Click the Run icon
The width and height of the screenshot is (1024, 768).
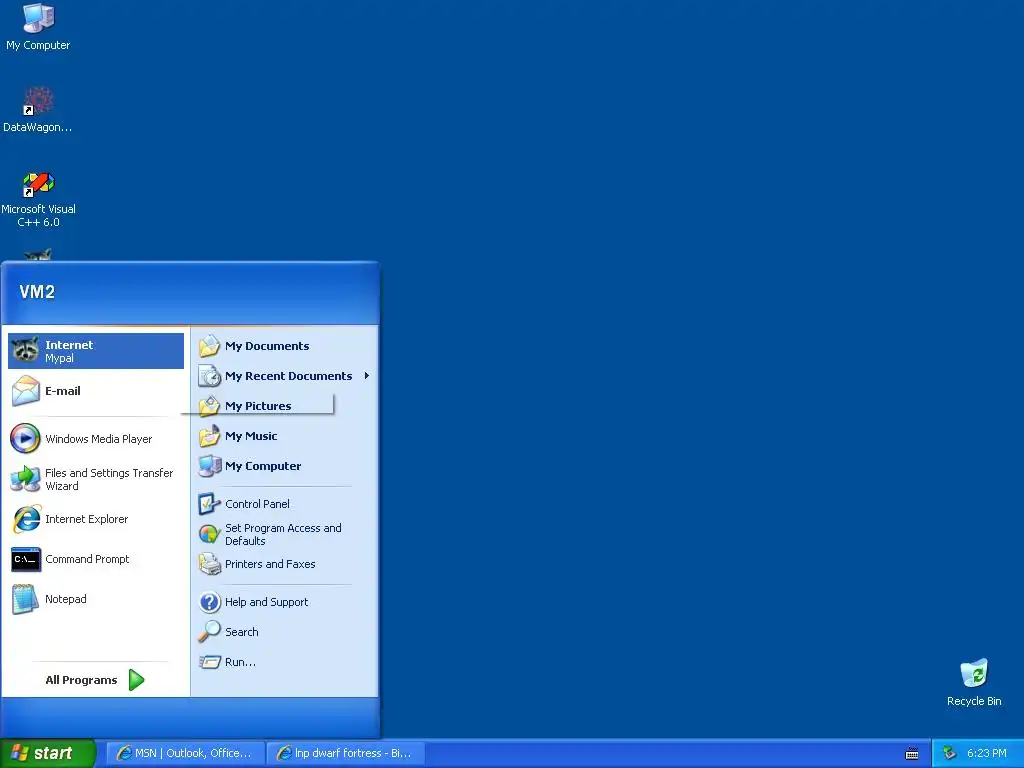[x=210, y=662]
